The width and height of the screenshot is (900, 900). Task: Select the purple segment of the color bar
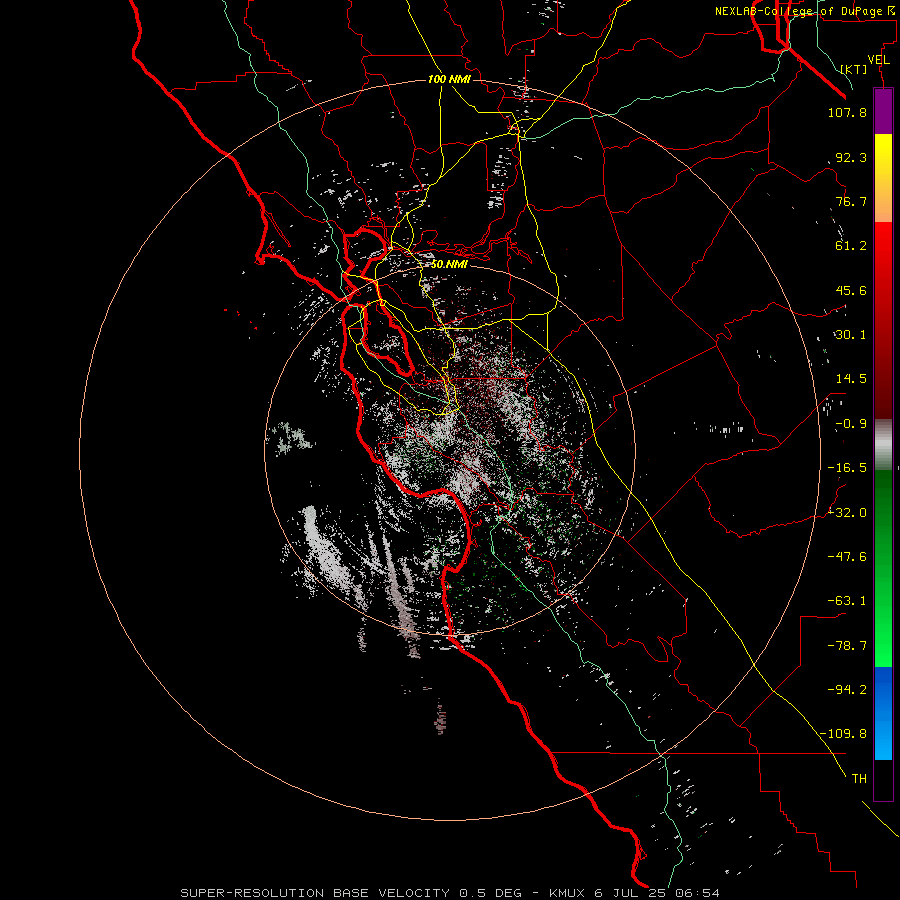pos(883,111)
